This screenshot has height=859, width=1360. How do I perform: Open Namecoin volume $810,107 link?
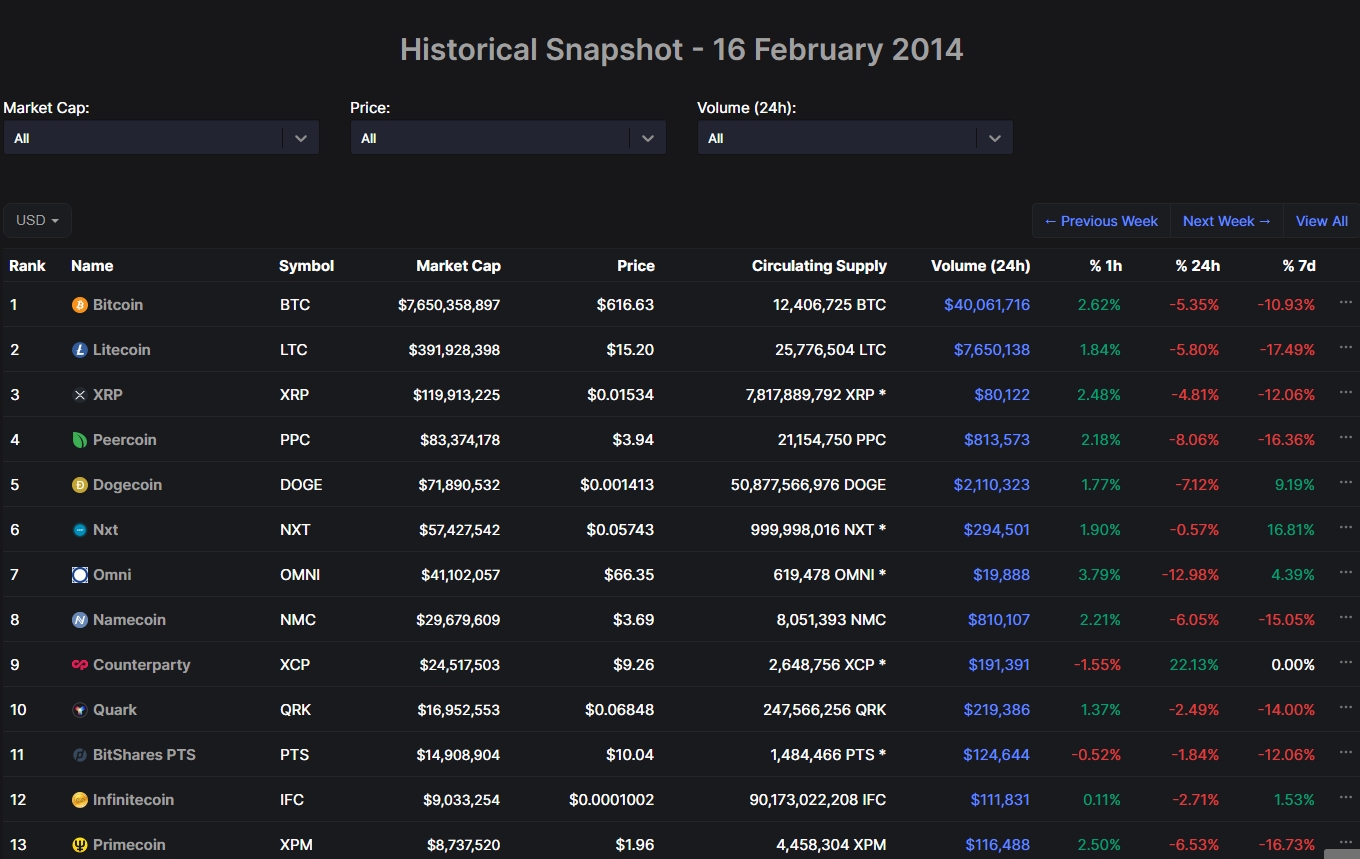coord(999,620)
